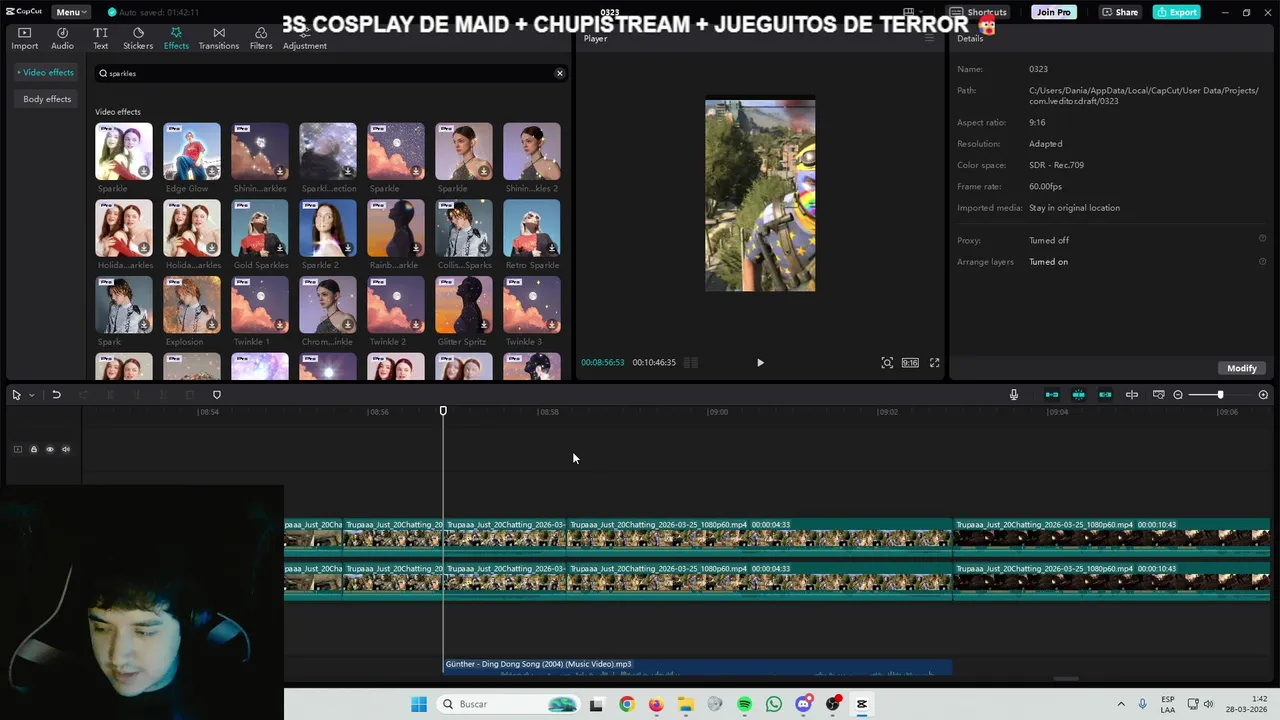
Task: Enter fullscreen preview mode
Action: 935,363
